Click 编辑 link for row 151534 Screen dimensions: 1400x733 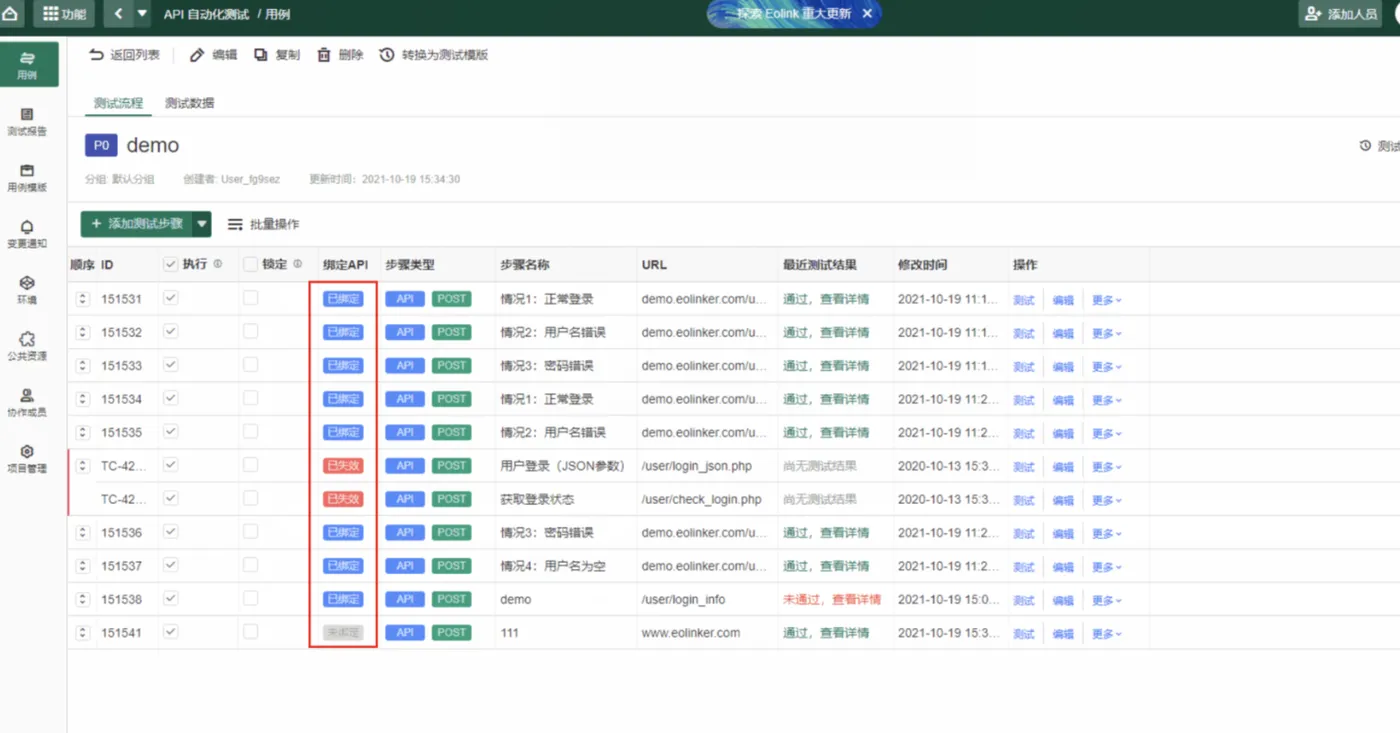(x=1063, y=400)
